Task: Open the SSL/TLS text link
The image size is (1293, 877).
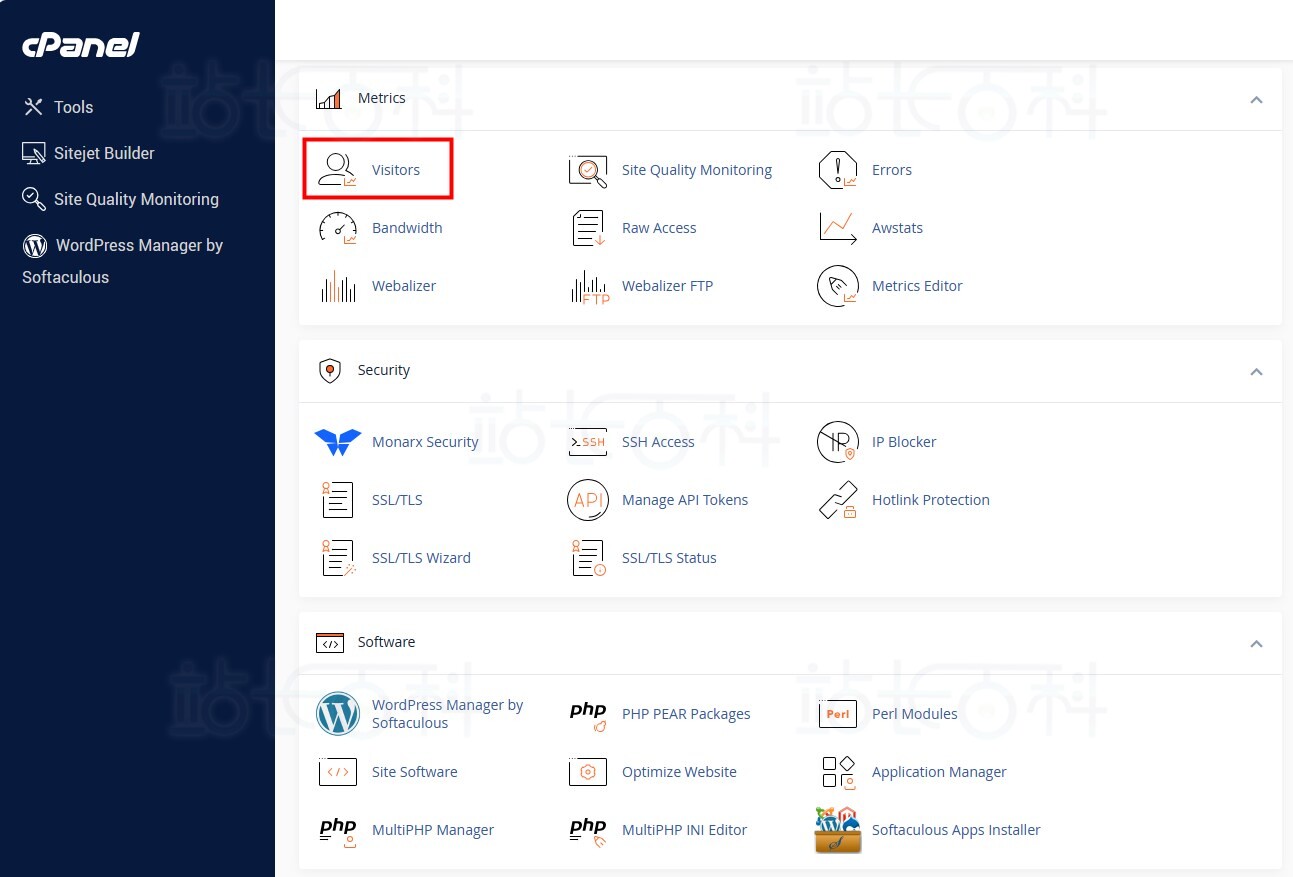Action: pyautogui.click(x=397, y=500)
